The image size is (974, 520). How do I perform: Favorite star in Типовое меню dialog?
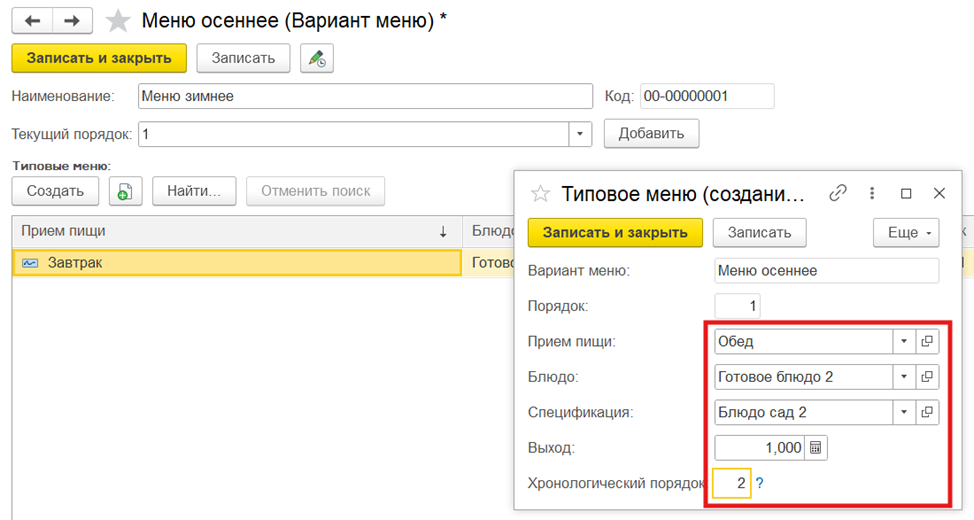(x=540, y=194)
